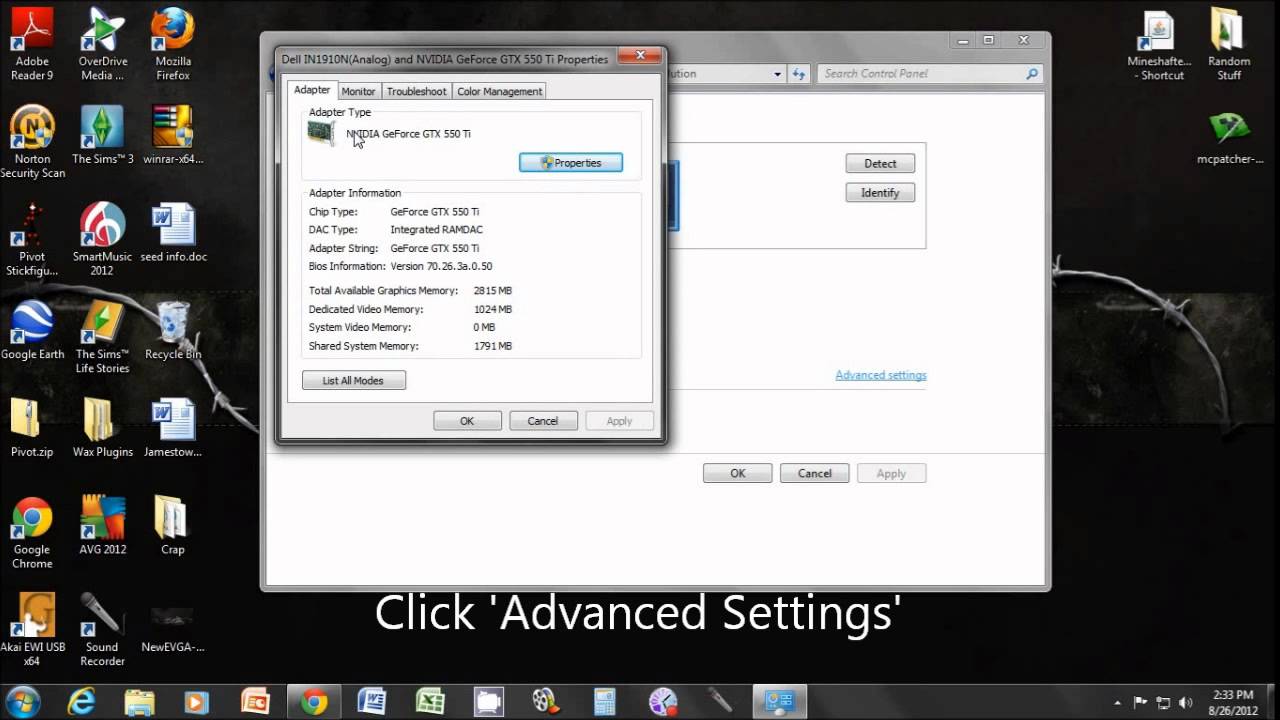Open the Troubleshoot tab
1280x720 pixels.
point(416,91)
